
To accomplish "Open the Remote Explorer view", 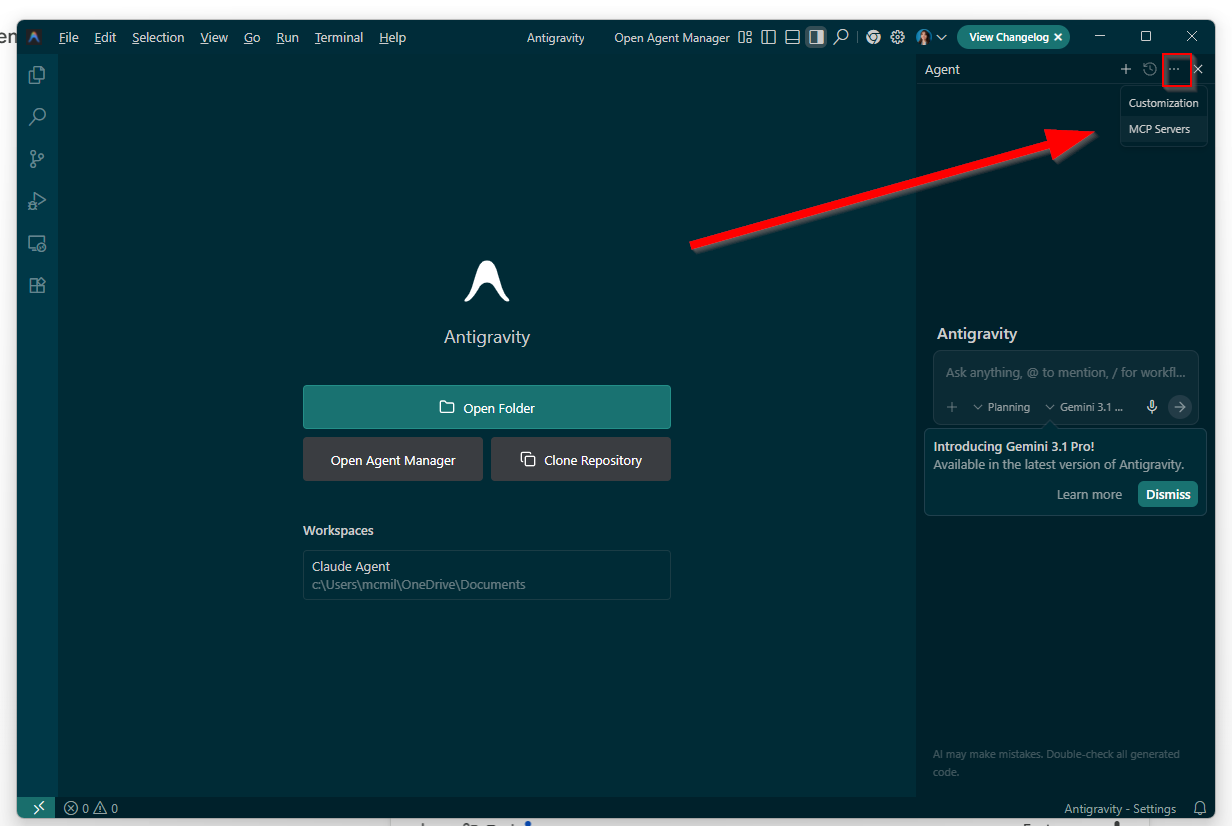I will [37, 243].
